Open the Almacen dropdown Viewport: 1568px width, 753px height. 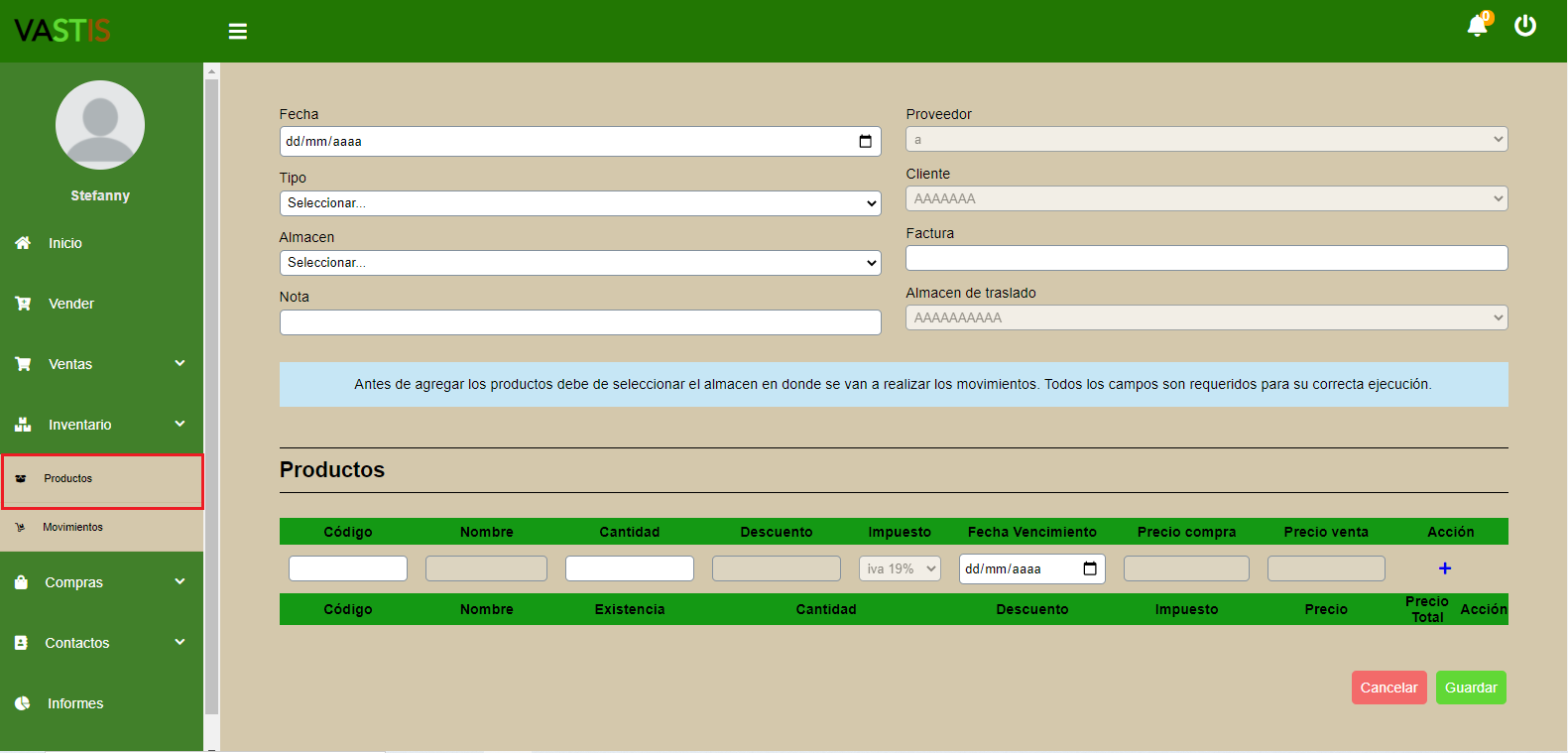coord(580,263)
